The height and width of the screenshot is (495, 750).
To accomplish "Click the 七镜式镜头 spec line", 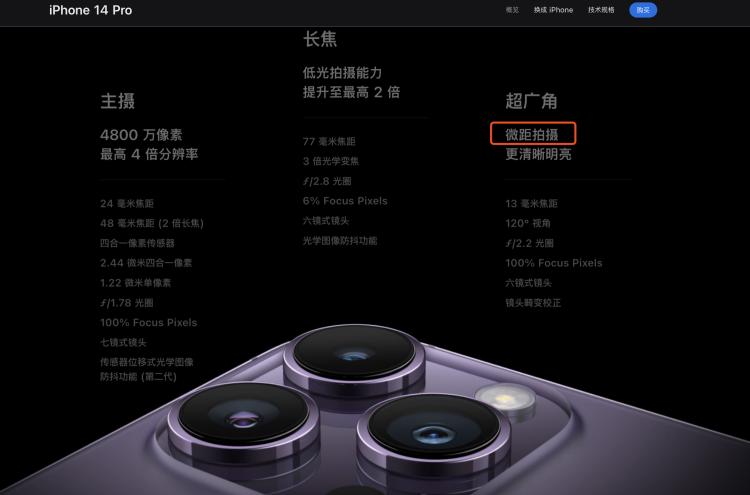I will [x=123, y=342].
